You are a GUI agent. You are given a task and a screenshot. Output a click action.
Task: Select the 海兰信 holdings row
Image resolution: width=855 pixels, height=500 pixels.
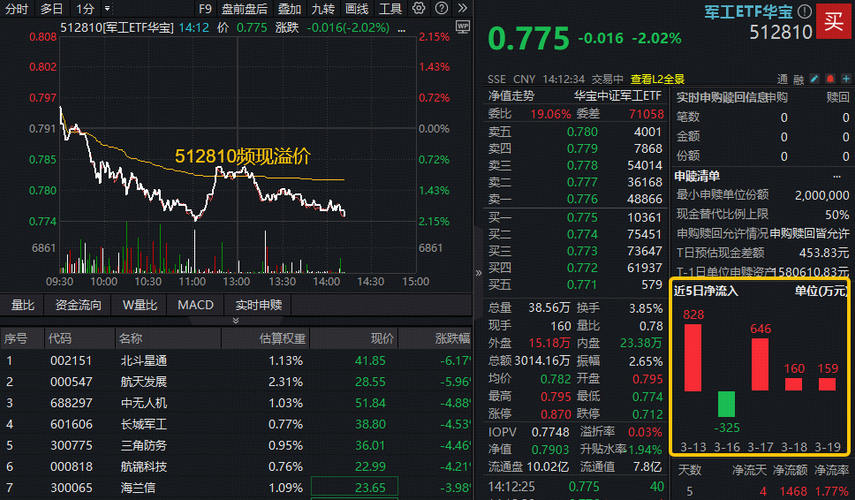click(x=236, y=487)
